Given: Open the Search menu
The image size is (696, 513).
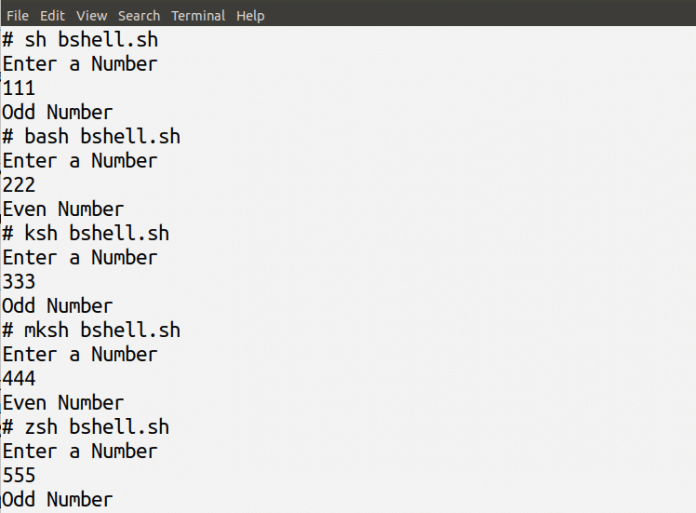Looking at the screenshot, I should click(x=139, y=15).
